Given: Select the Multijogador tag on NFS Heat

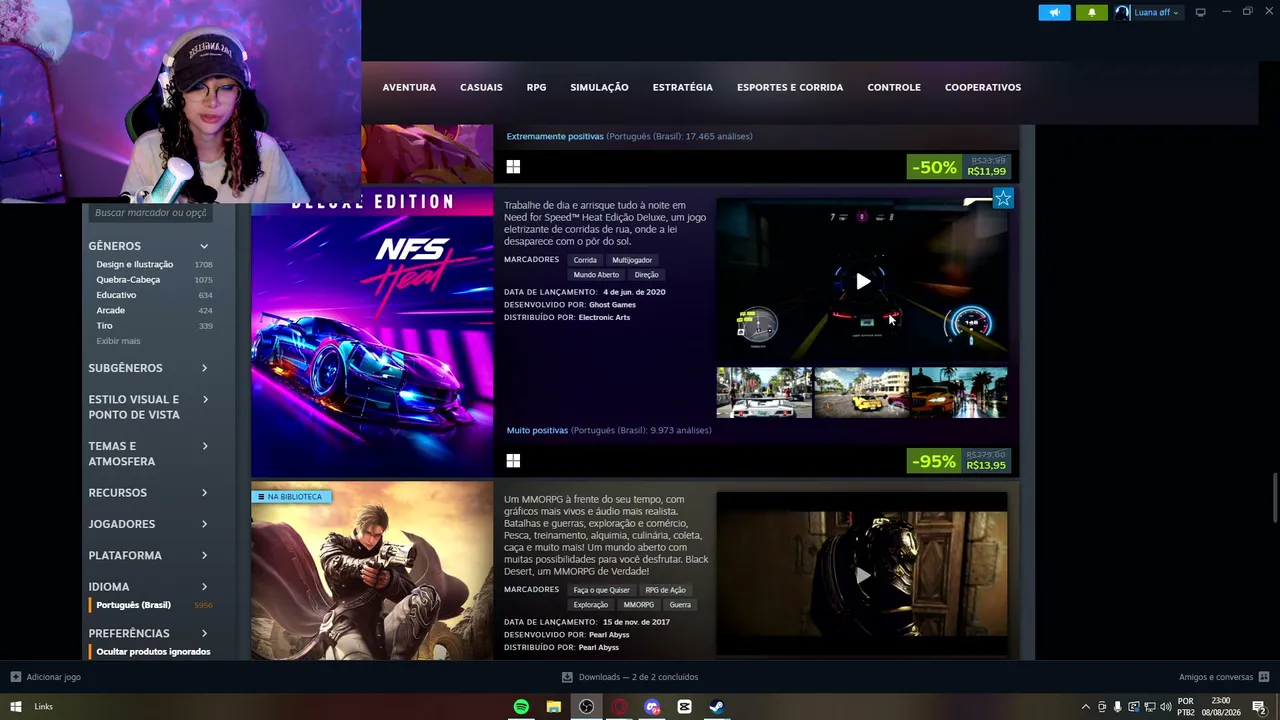Looking at the screenshot, I should pos(632,260).
